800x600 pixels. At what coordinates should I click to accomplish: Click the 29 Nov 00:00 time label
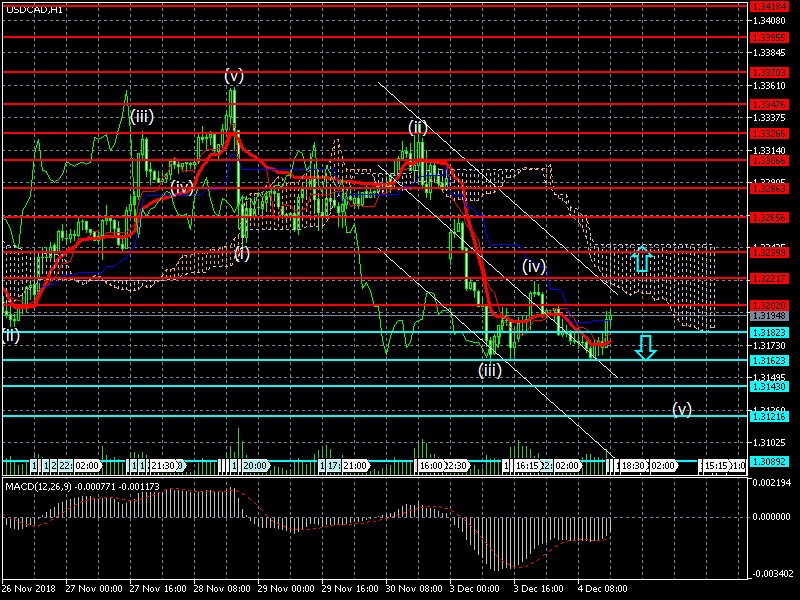[286, 589]
